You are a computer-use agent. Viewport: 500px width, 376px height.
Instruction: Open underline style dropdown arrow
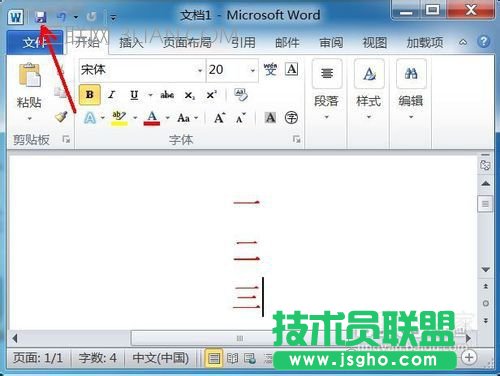150,95
